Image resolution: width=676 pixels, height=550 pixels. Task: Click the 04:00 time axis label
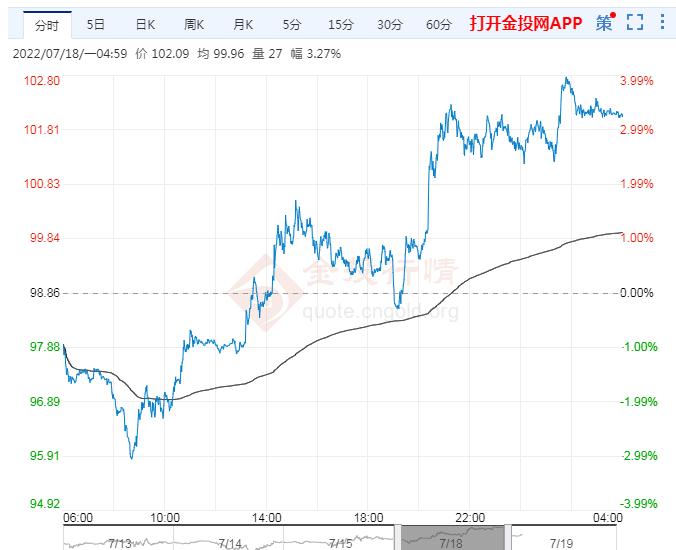coord(608,518)
